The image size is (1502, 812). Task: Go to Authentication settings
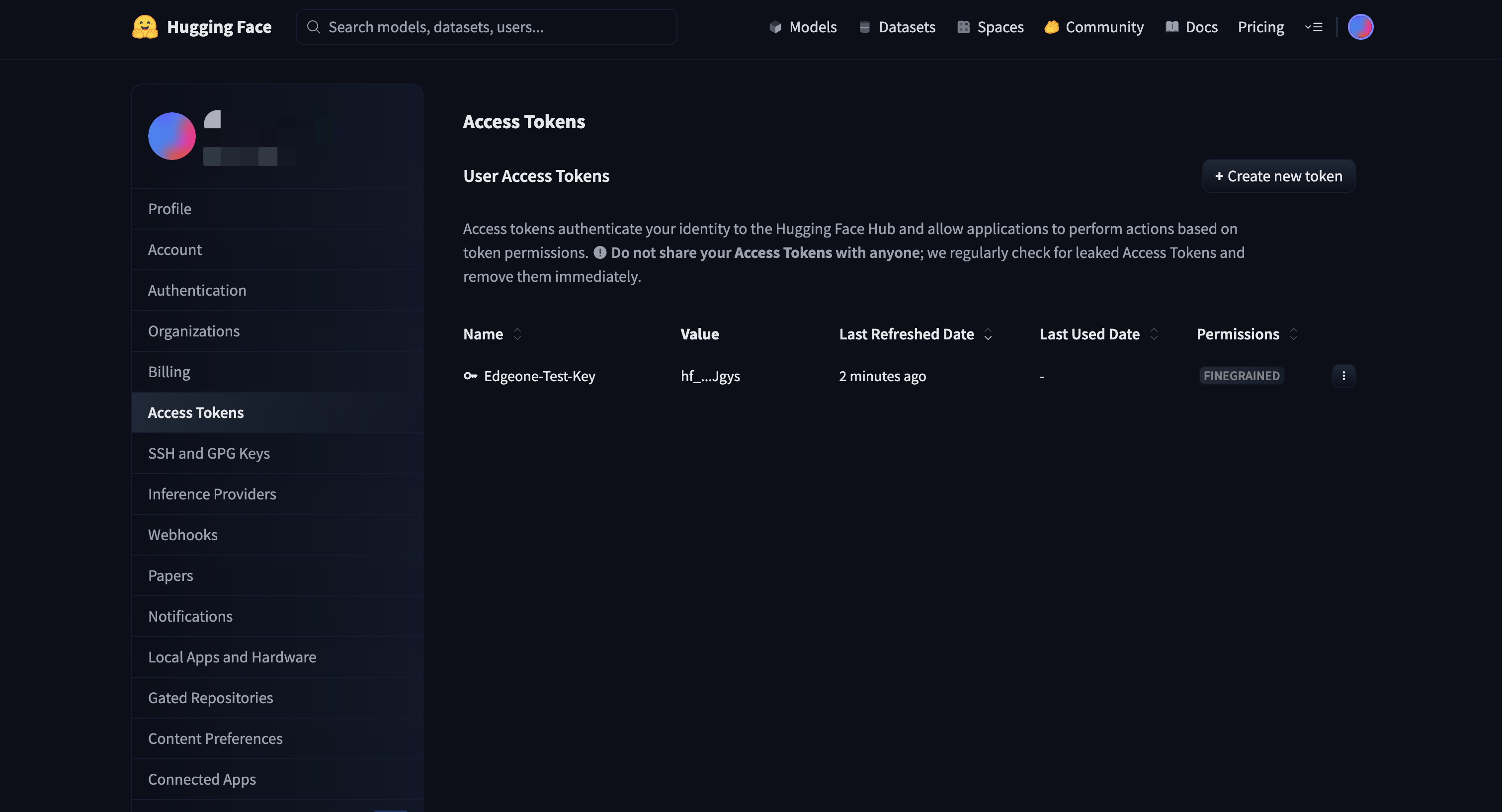pyautogui.click(x=277, y=290)
